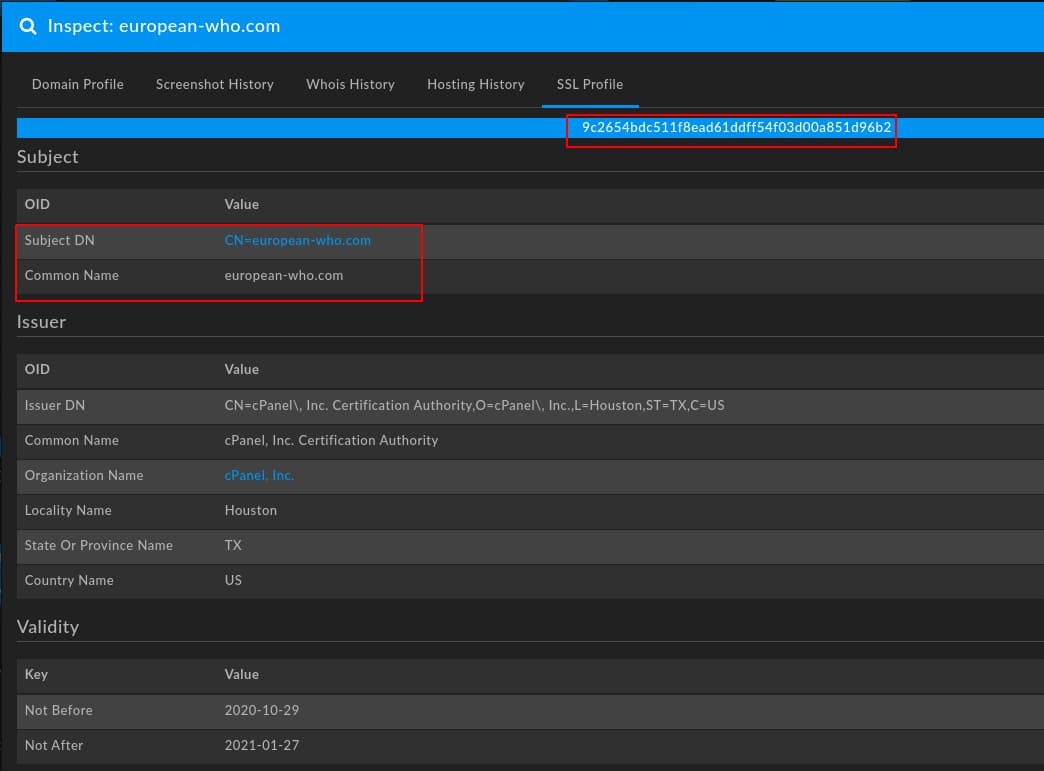Screen dimensions: 1044x771
Task: Click the Key column header in Validity
Action: tap(36, 674)
